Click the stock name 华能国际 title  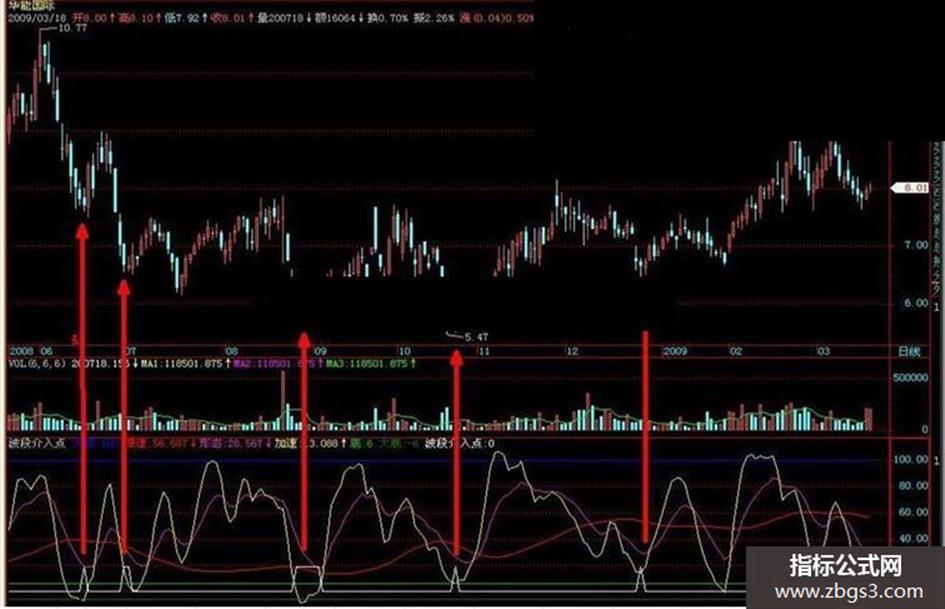(x=29, y=5)
